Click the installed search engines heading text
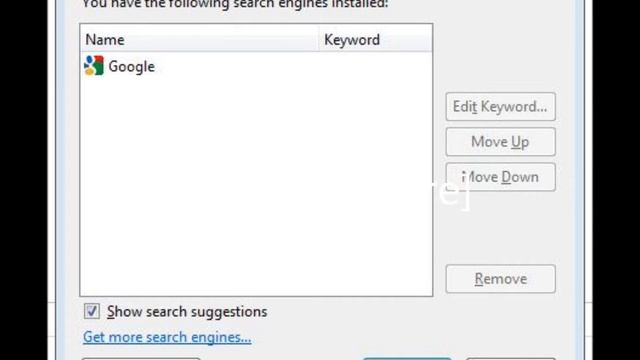This screenshot has width=640, height=360. tap(235, 4)
